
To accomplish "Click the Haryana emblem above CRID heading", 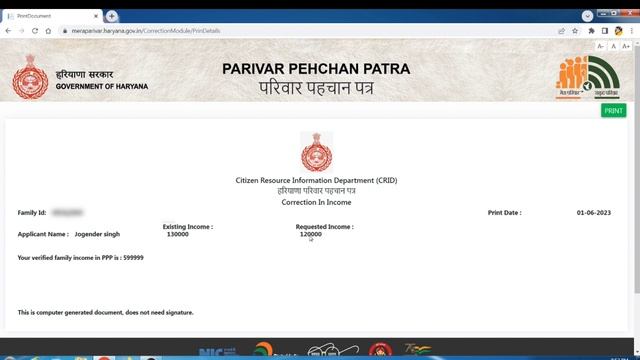I will pos(316,152).
